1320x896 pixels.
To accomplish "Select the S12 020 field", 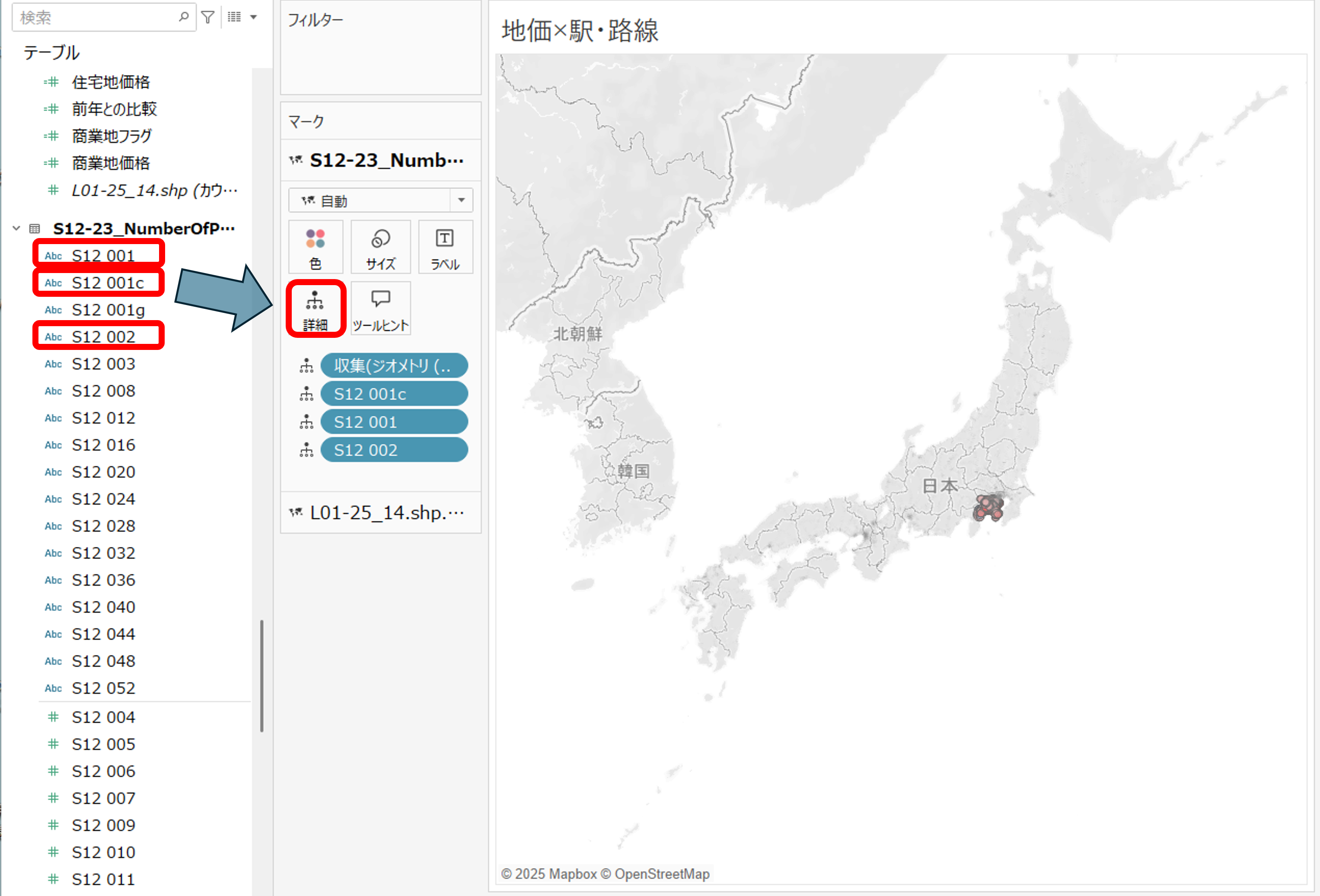I will [103, 472].
